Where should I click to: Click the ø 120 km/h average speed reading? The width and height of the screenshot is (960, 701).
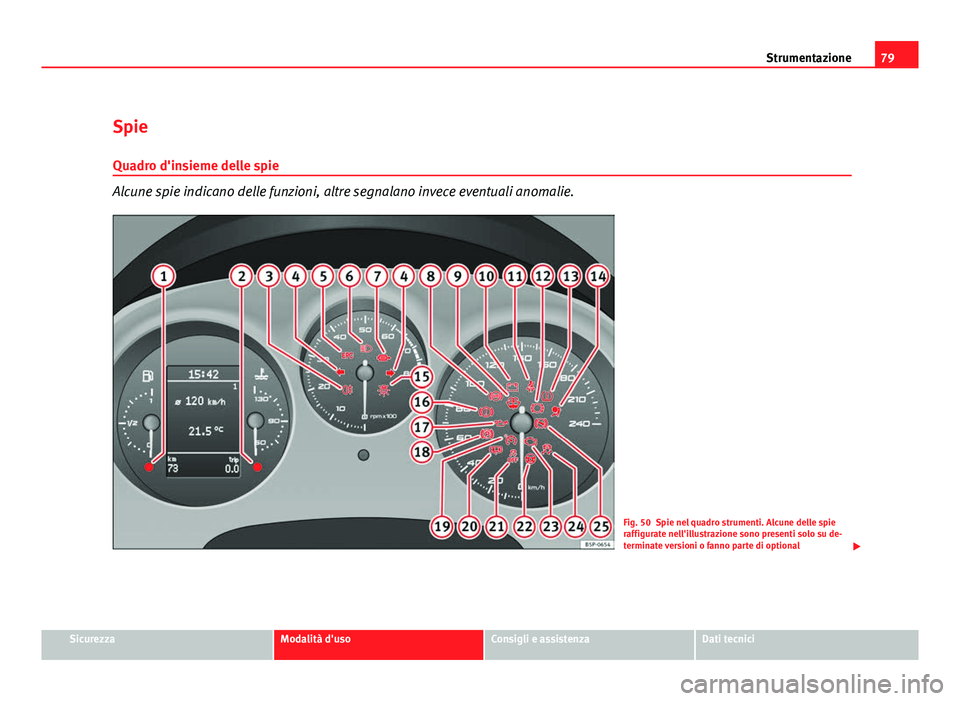click(200, 401)
